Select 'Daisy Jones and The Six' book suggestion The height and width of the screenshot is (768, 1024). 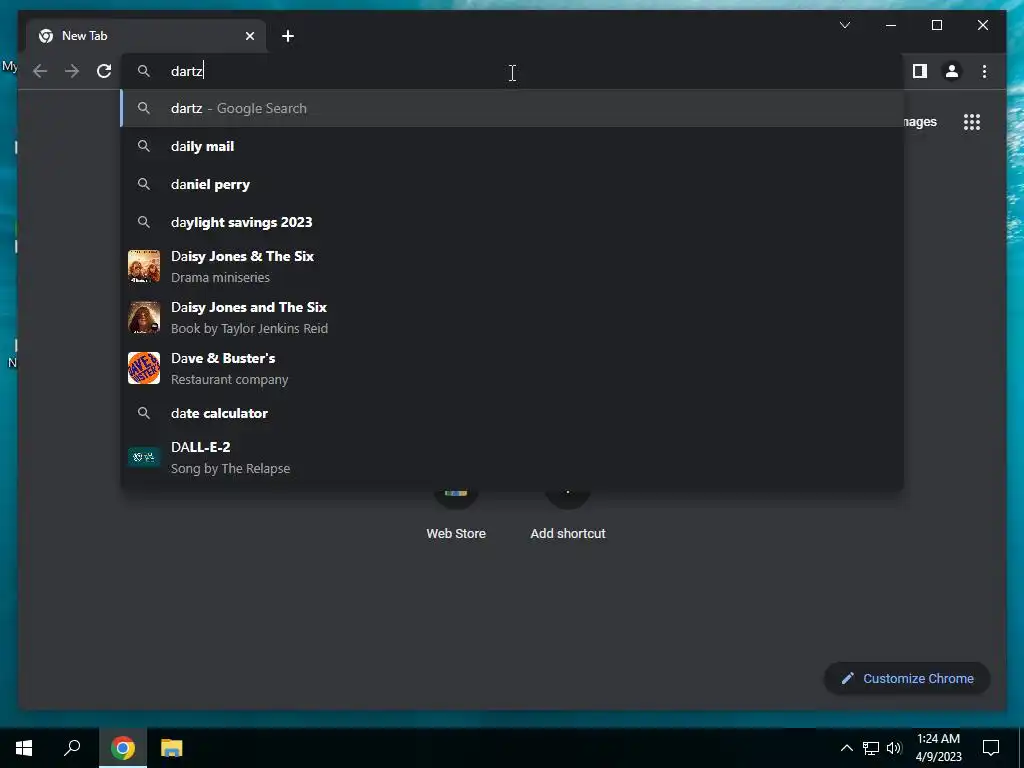pos(513,317)
